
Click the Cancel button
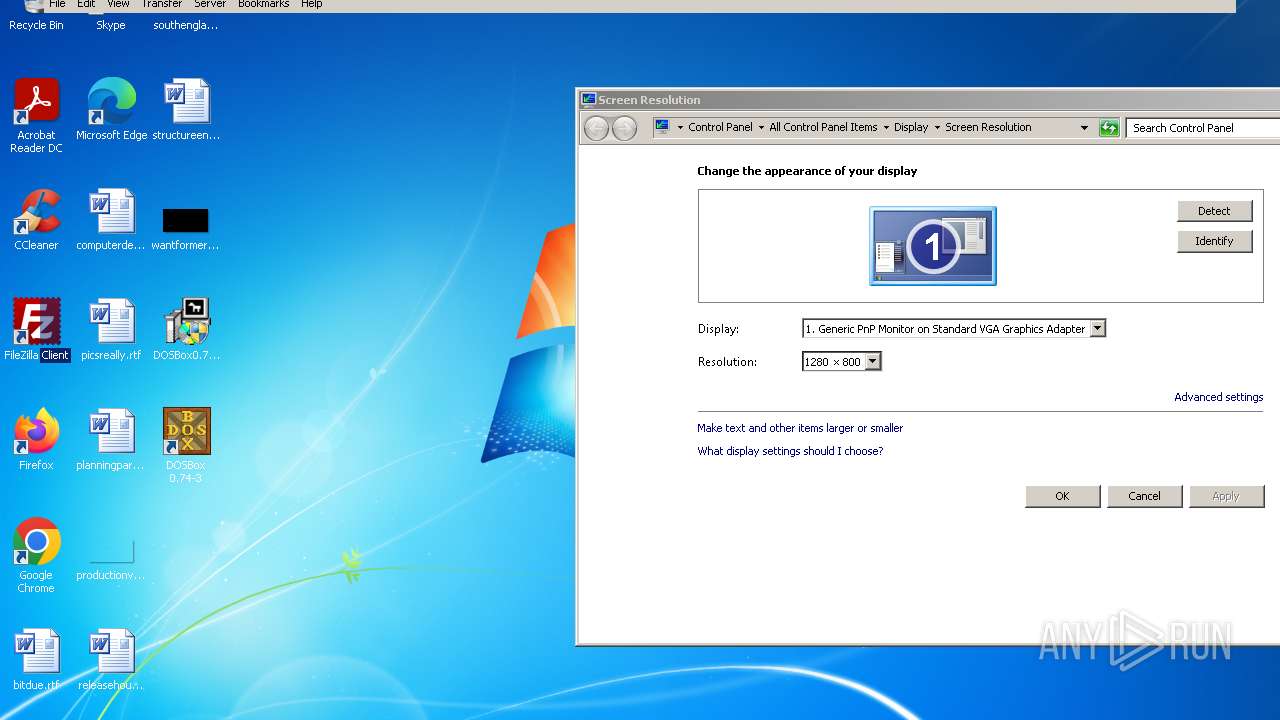[1144, 496]
